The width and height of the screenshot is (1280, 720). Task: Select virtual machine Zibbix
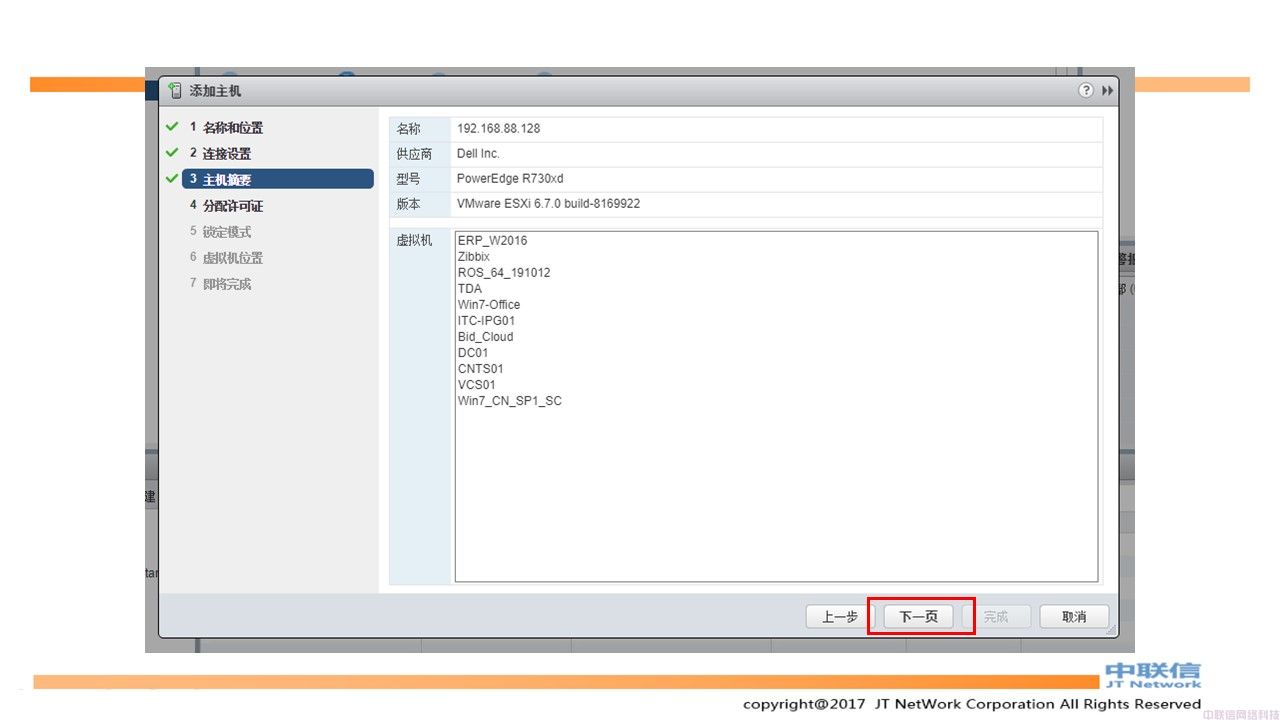(474, 257)
